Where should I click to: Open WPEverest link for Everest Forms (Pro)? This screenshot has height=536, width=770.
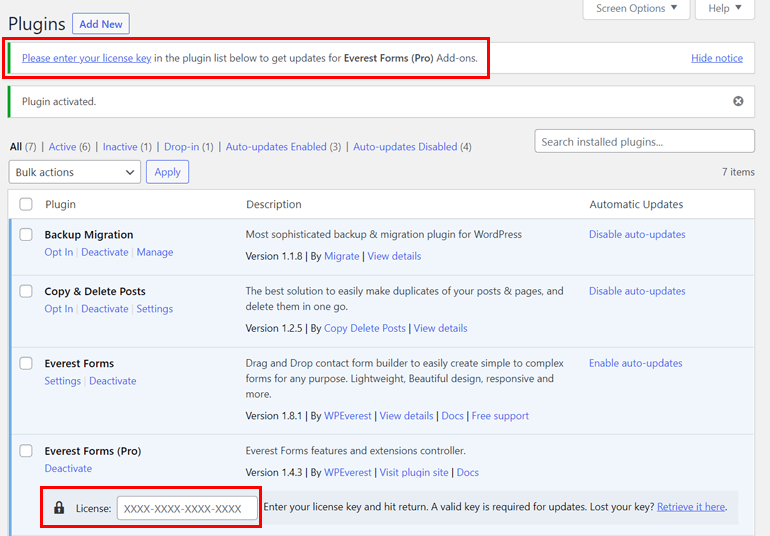348,472
